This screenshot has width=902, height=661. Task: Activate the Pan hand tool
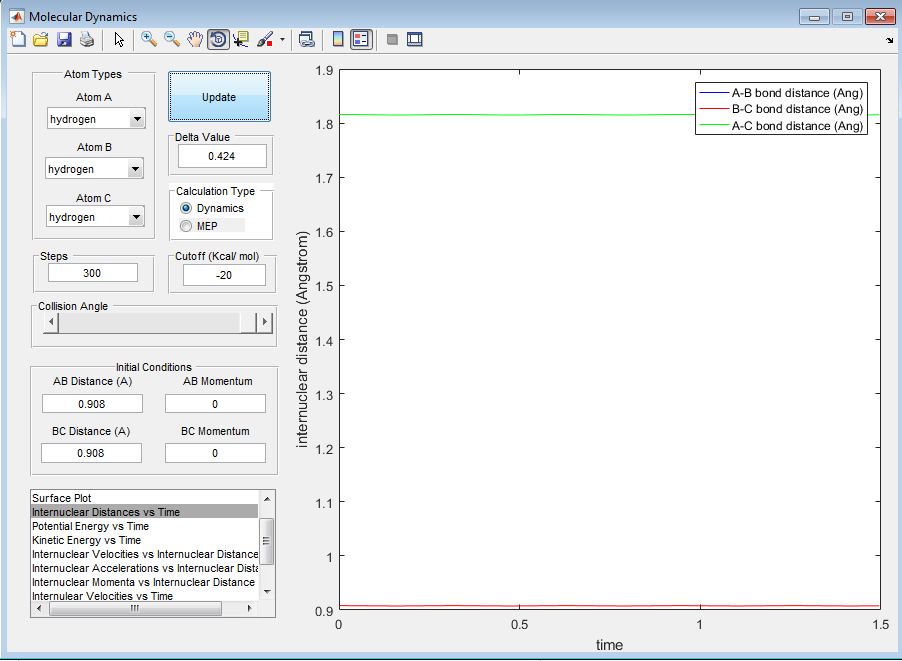pyautogui.click(x=195, y=39)
